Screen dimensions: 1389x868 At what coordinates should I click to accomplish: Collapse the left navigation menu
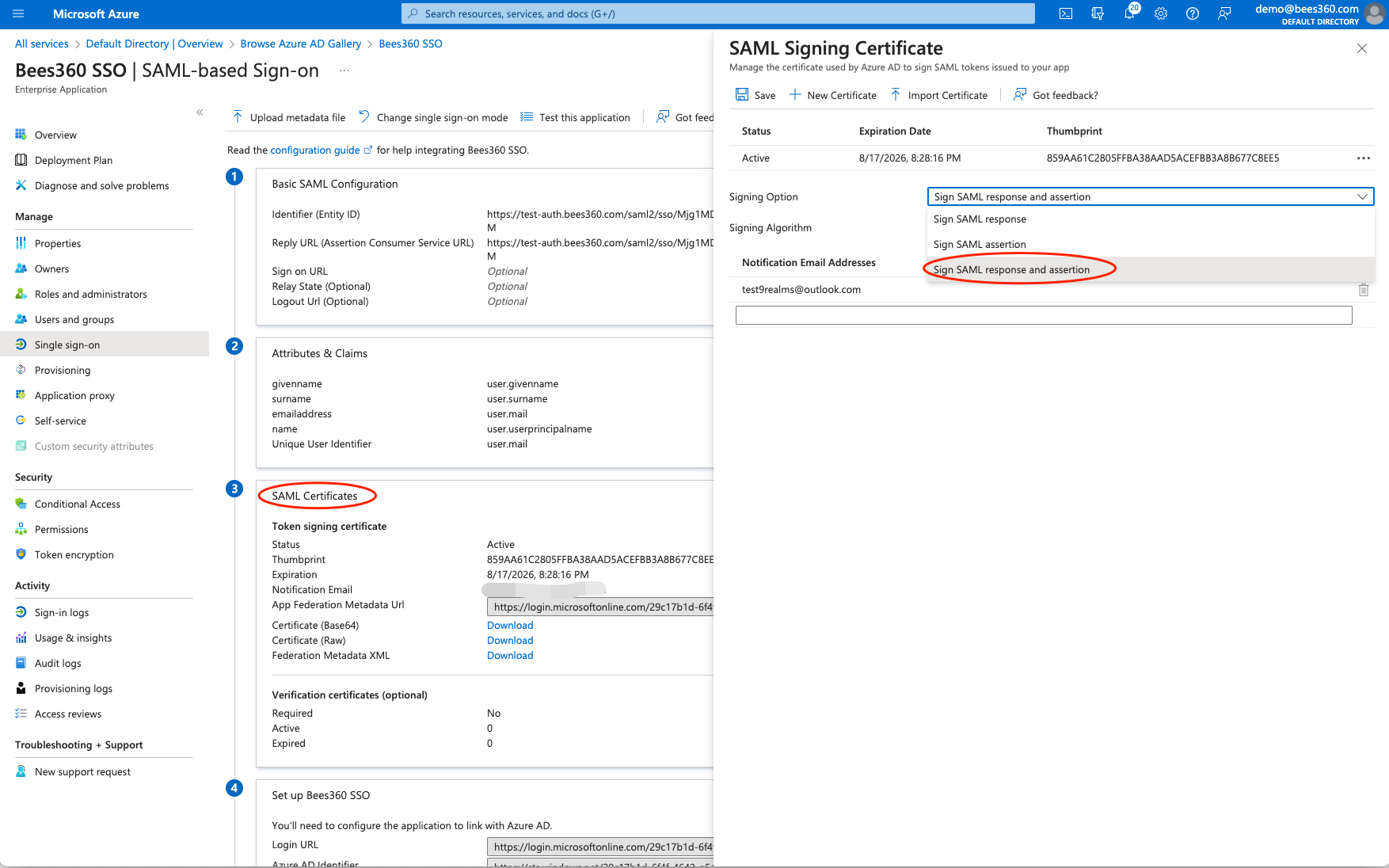click(x=200, y=112)
